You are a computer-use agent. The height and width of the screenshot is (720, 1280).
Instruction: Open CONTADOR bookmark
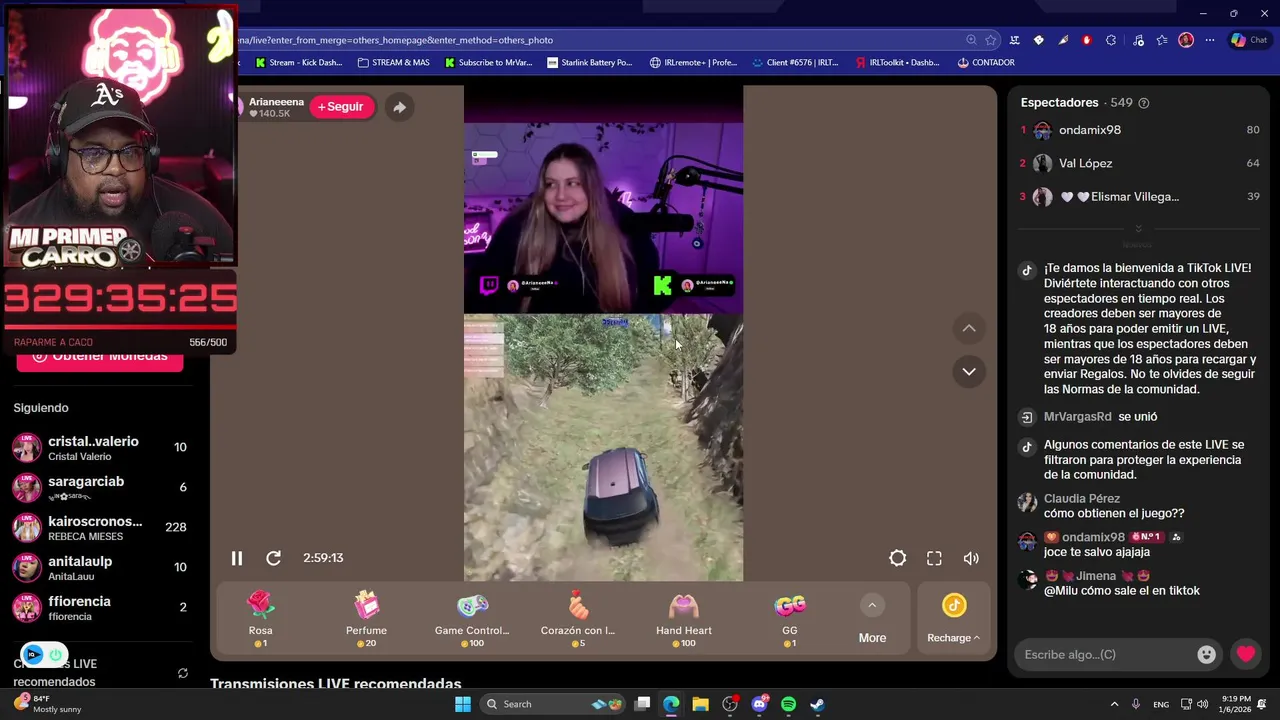[986, 62]
